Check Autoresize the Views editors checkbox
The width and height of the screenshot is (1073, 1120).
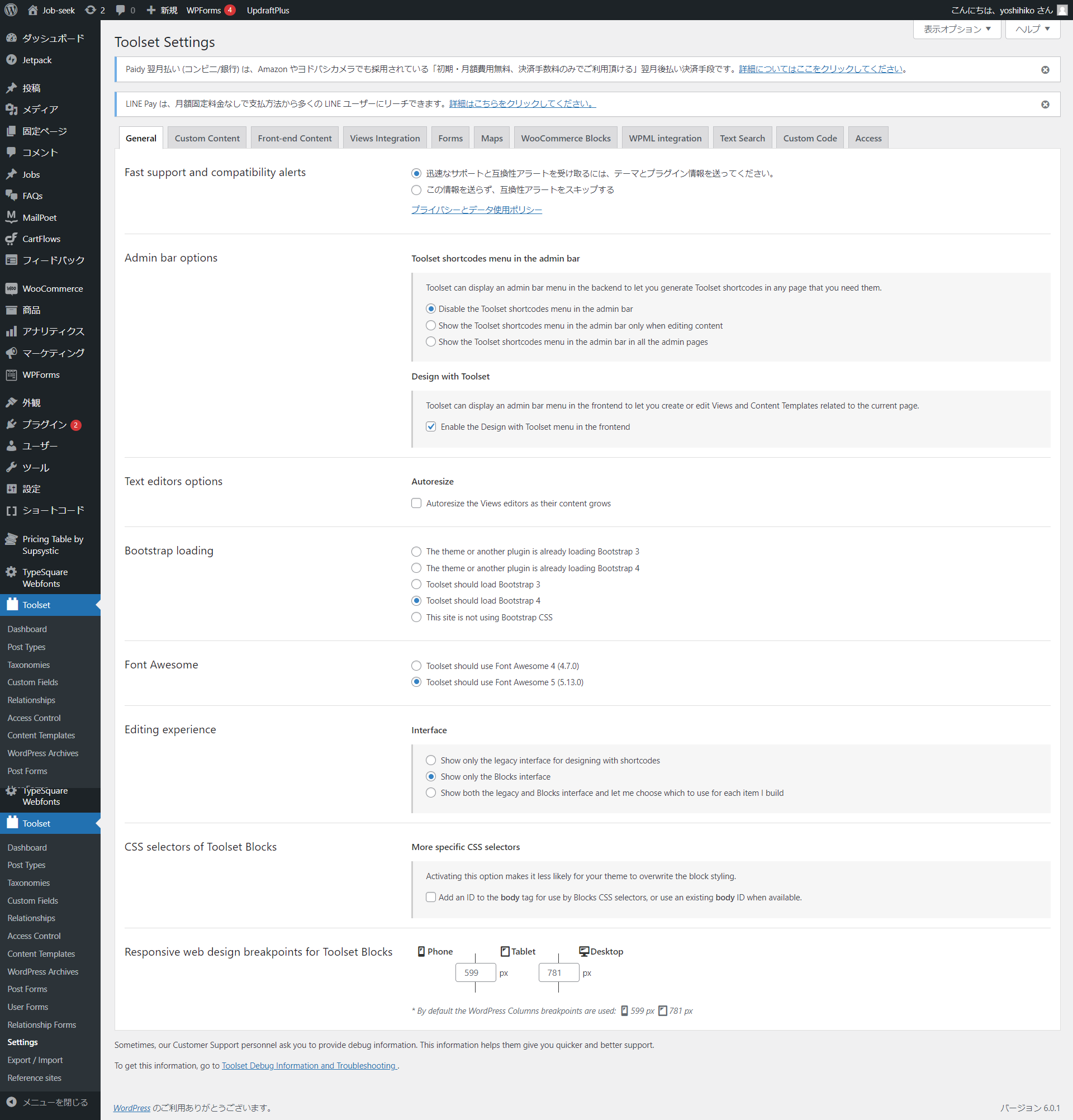pyautogui.click(x=416, y=504)
